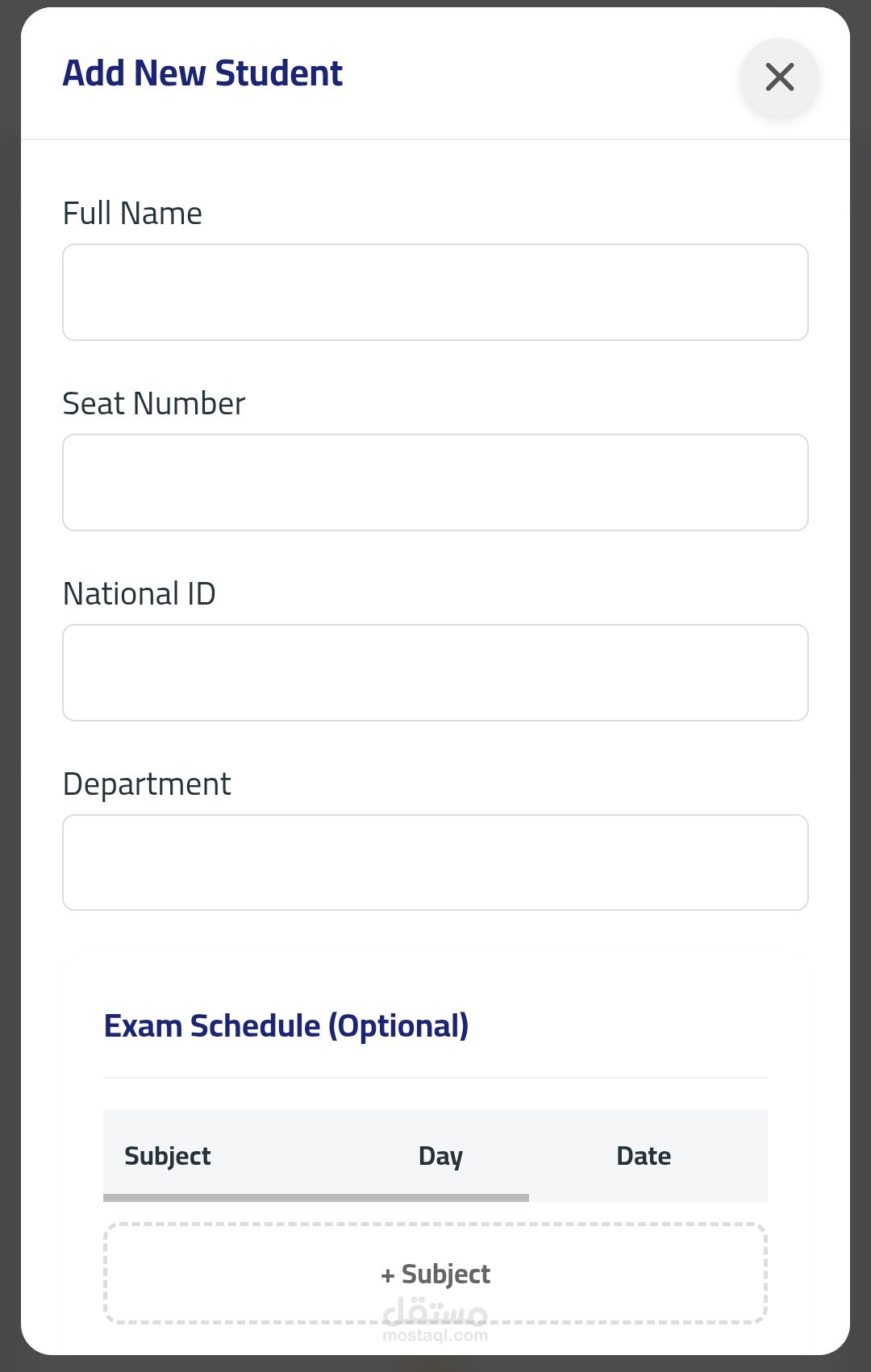
Task: Close the Add New Student dialog
Action: click(x=780, y=77)
